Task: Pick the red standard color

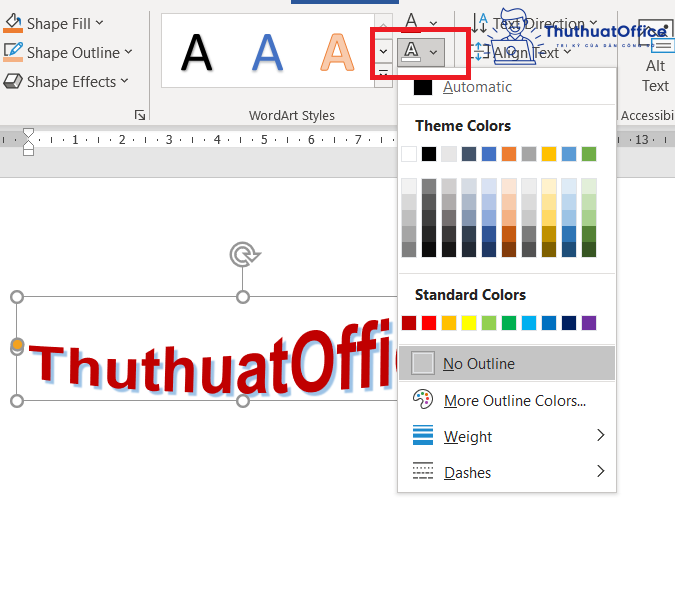Action: click(x=429, y=323)
